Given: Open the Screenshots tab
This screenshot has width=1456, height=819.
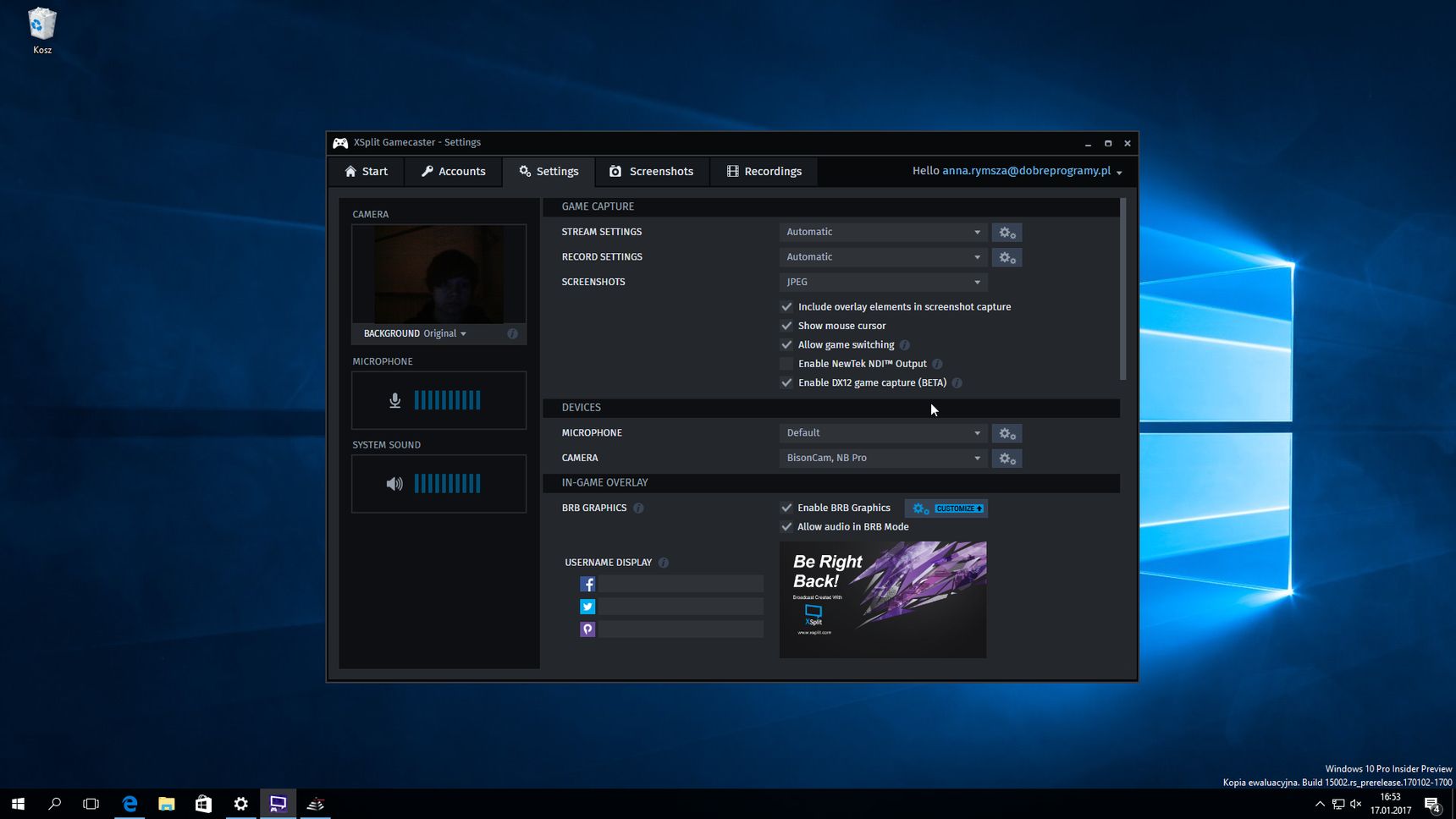Looking at the screenshot, I should (651, 172).
